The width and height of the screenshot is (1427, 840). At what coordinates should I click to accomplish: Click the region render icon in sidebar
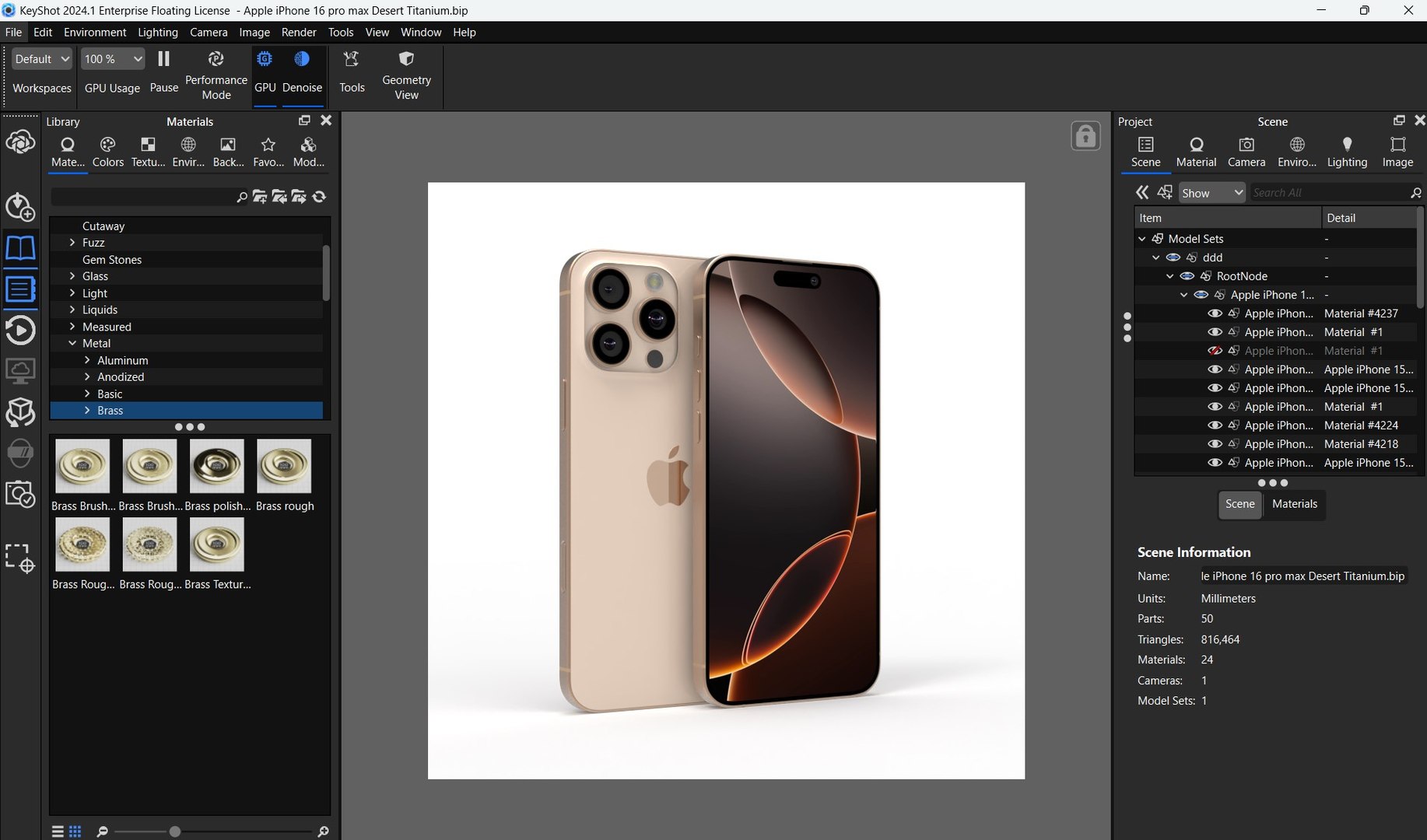click(20, 558)
